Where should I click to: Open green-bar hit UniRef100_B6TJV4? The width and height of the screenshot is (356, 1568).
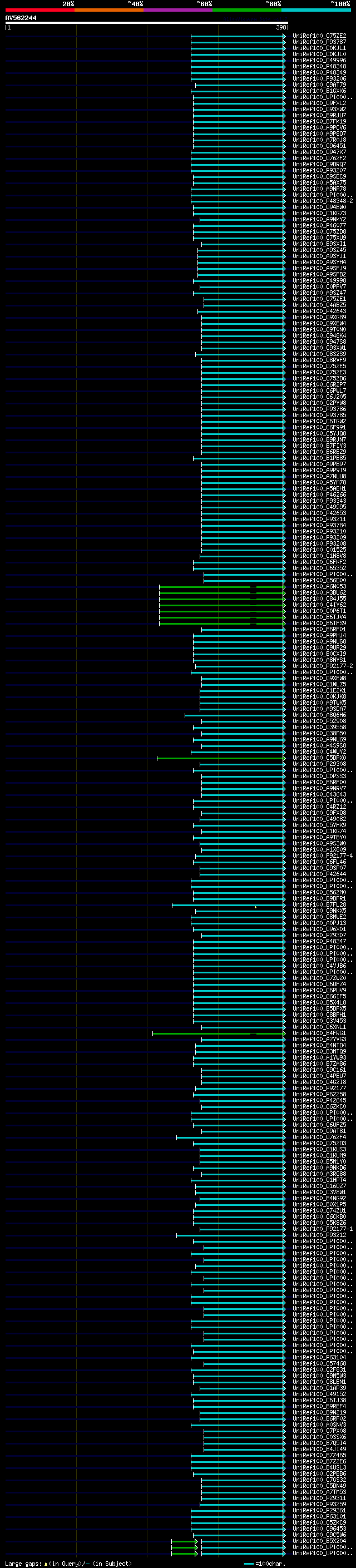(x=319, y=617)
